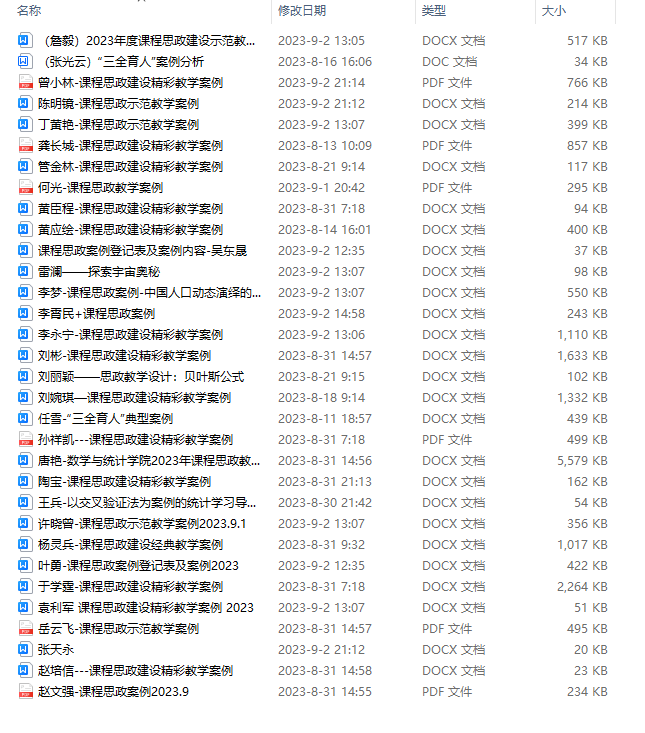
Task: Click the Word icon beside 张天永 file
Action: 25,649
